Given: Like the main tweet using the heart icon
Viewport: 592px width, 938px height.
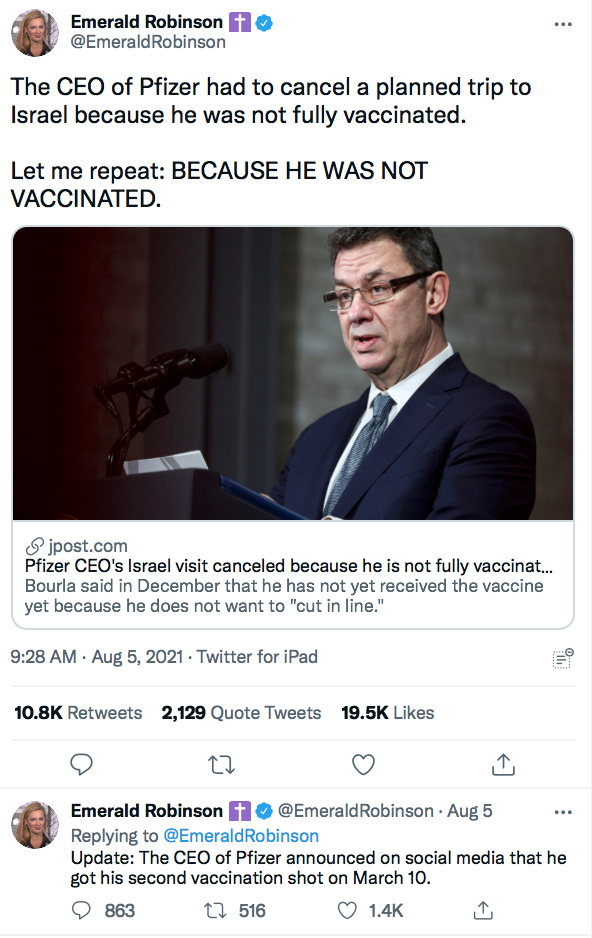Looking at the screenshot, I should point(363,763).
